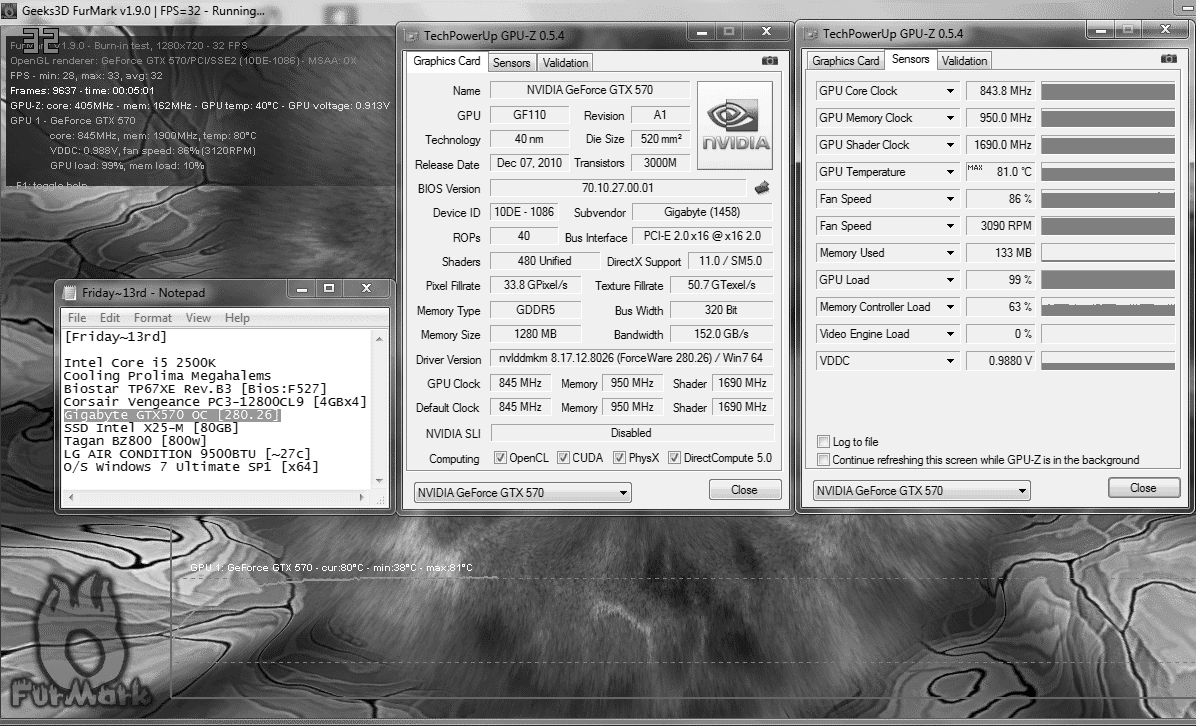Open Validation tab in right GPU-Z window

point(964,61)
